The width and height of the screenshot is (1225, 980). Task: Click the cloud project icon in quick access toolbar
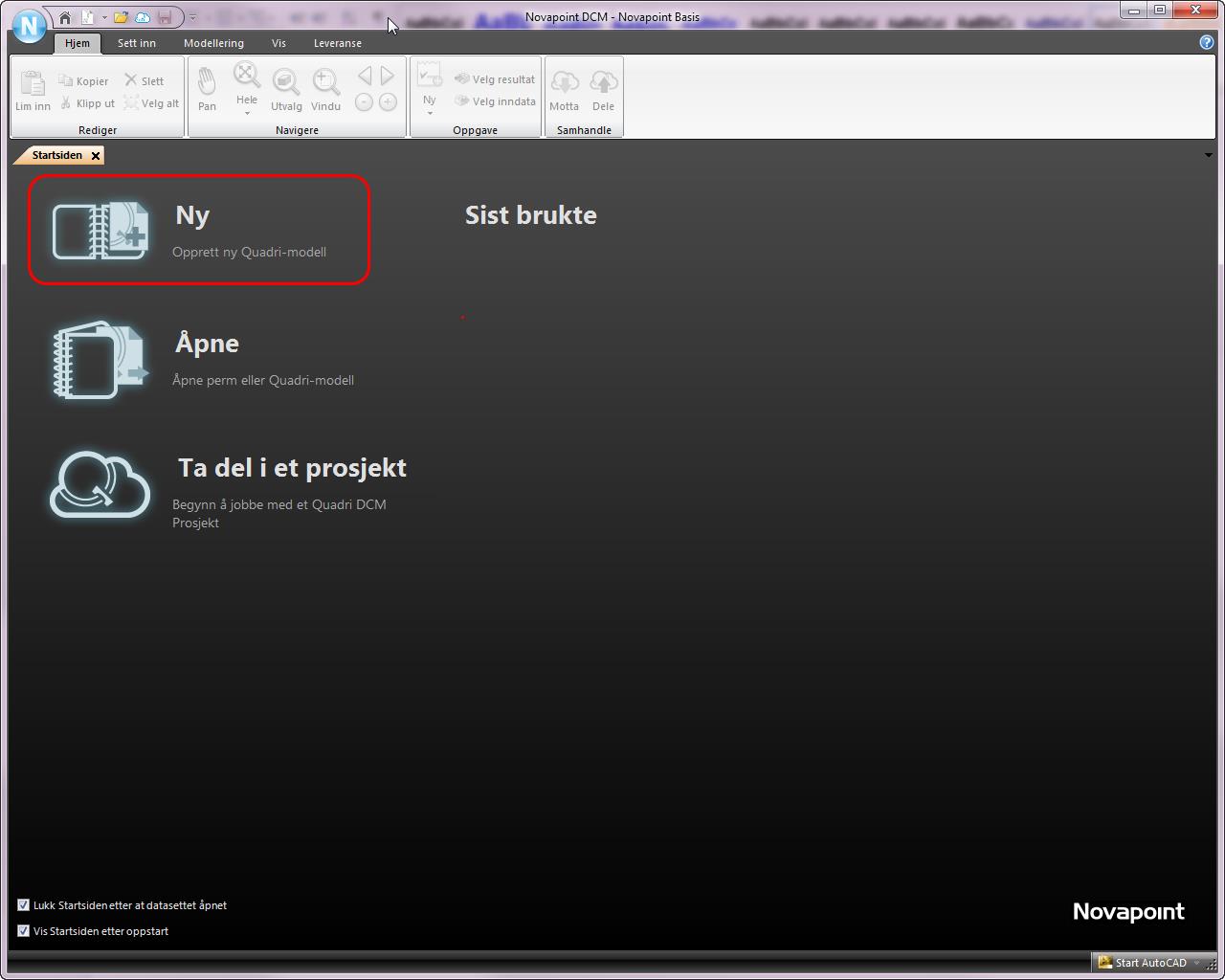tap(143, 17)
